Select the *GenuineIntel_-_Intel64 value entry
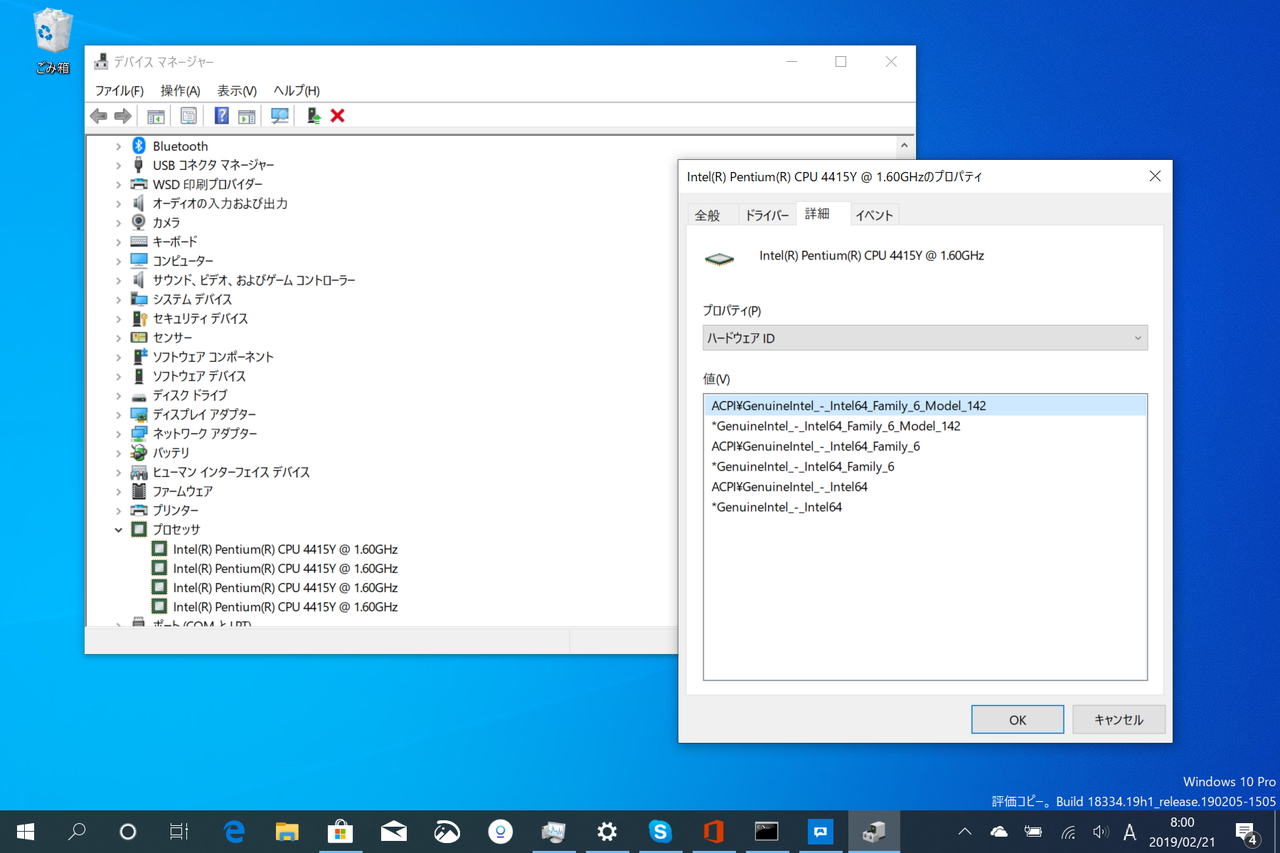This screenshot has width=1280, height=853. pyautogui.click(x=775, y=507)
